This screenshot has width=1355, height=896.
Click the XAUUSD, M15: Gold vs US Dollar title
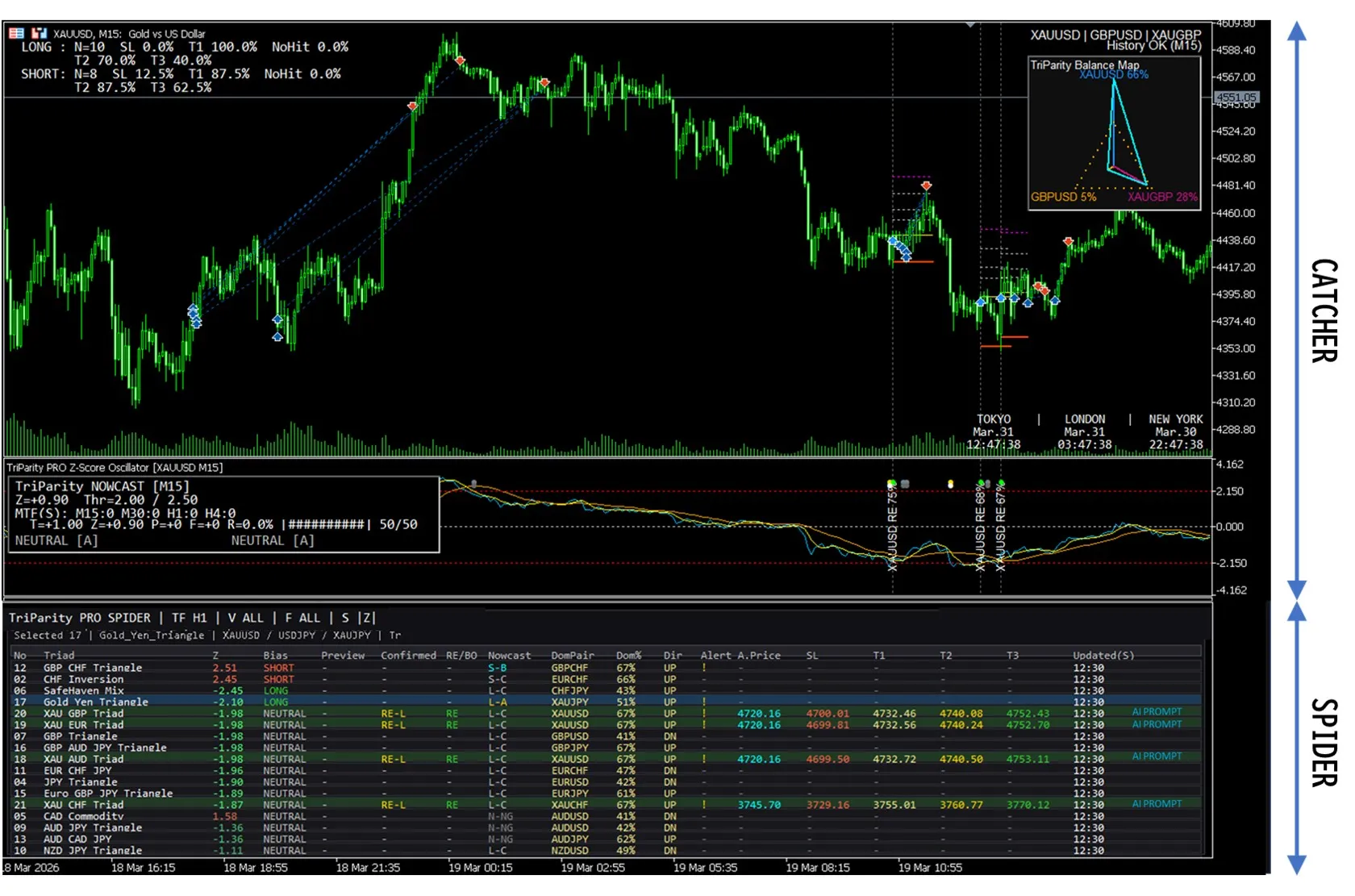tap(129, 34)
